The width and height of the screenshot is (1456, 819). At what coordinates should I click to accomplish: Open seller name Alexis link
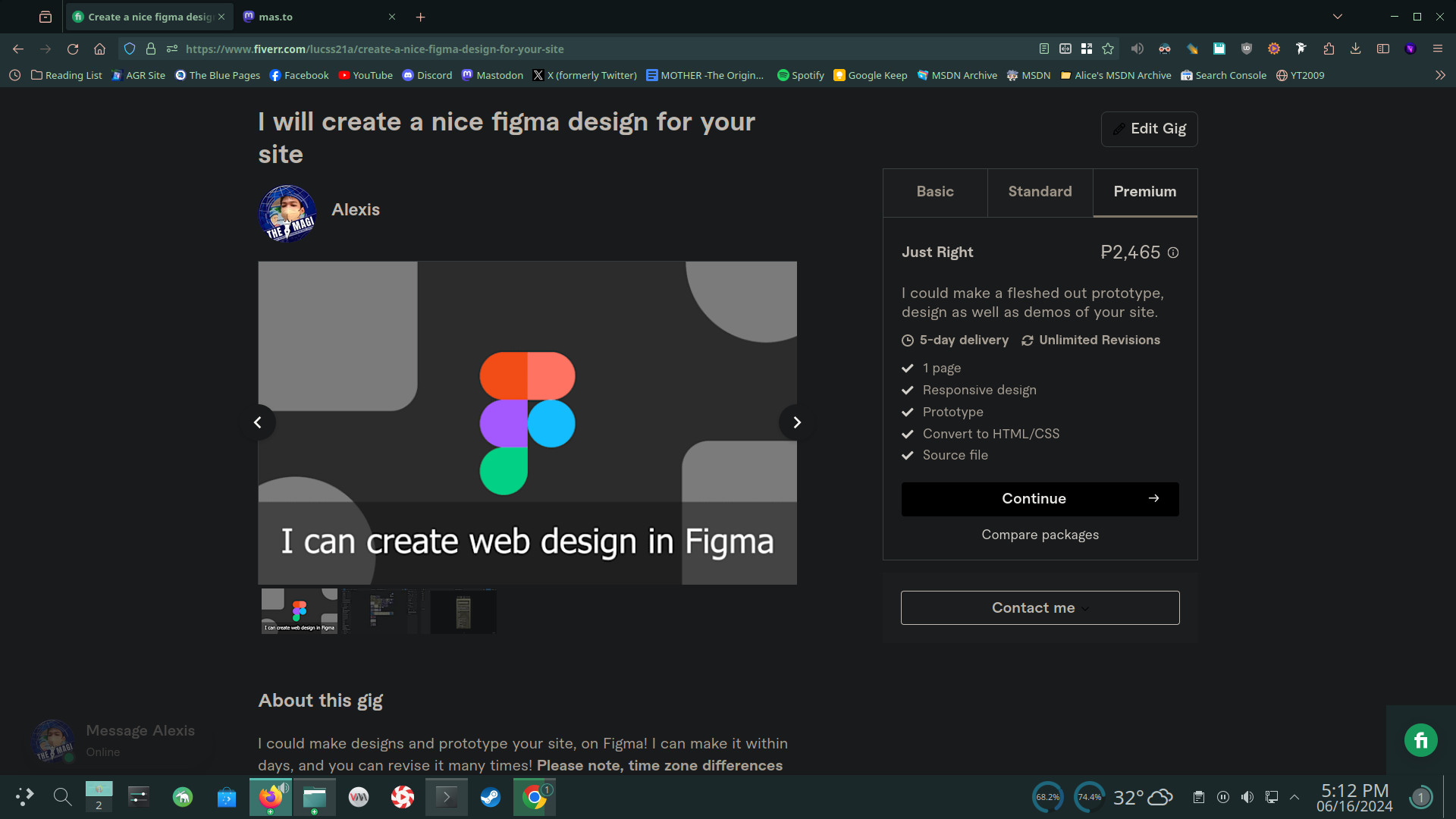point(356,210)
